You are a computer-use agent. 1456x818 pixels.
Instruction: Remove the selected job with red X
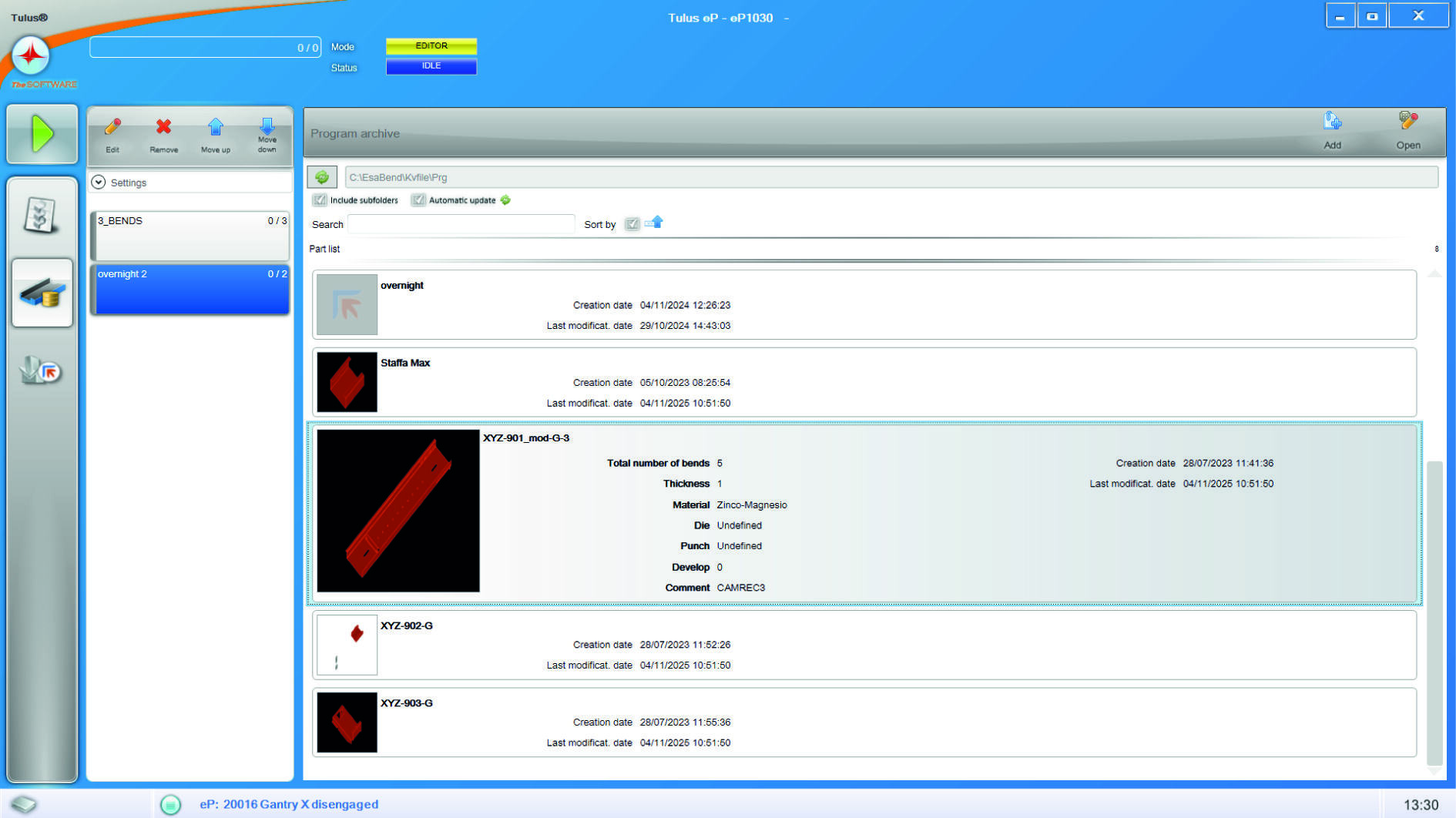[163, 129]
